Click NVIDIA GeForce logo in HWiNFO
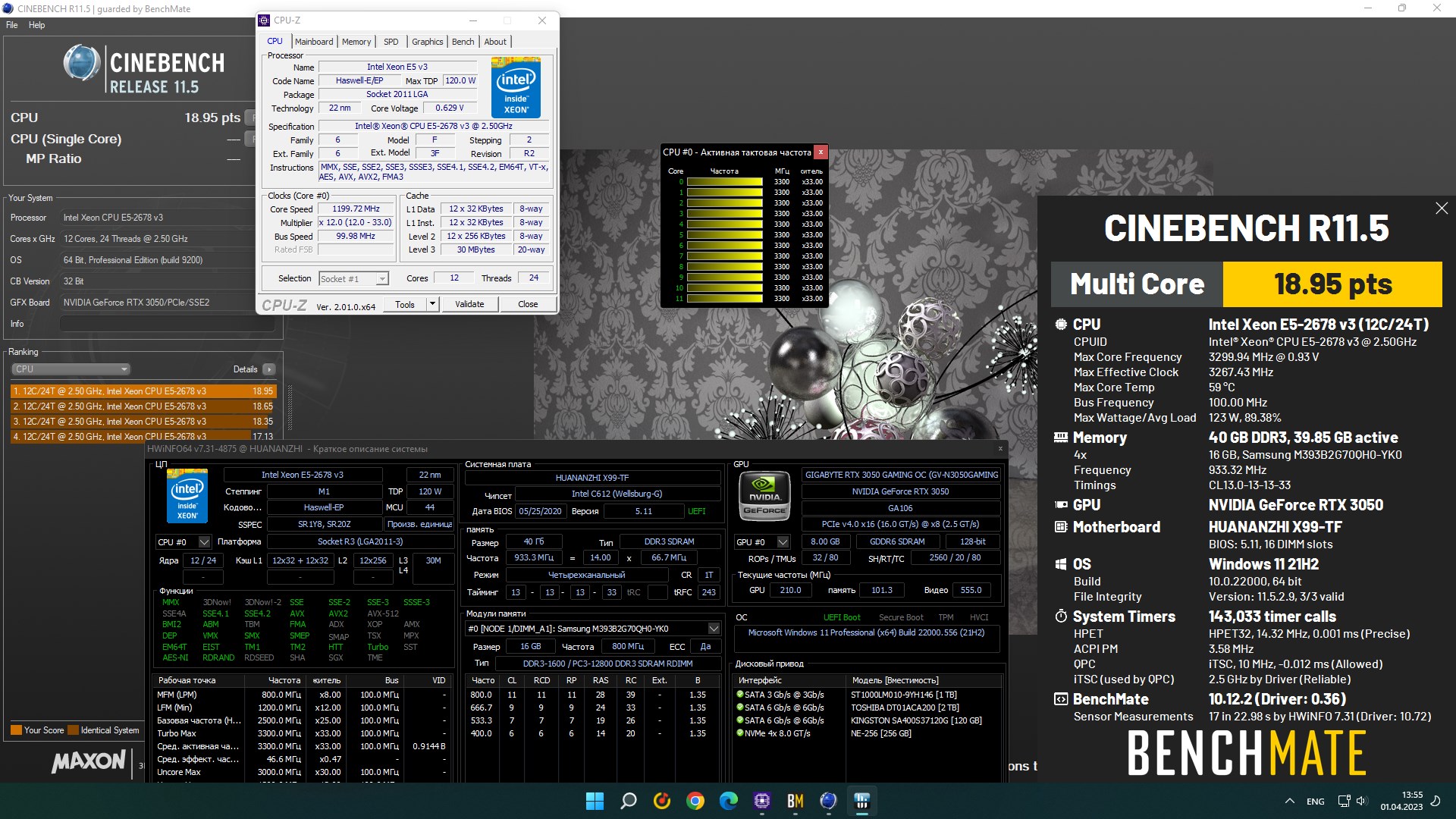Screen dimensions: 1456x819 764,496
